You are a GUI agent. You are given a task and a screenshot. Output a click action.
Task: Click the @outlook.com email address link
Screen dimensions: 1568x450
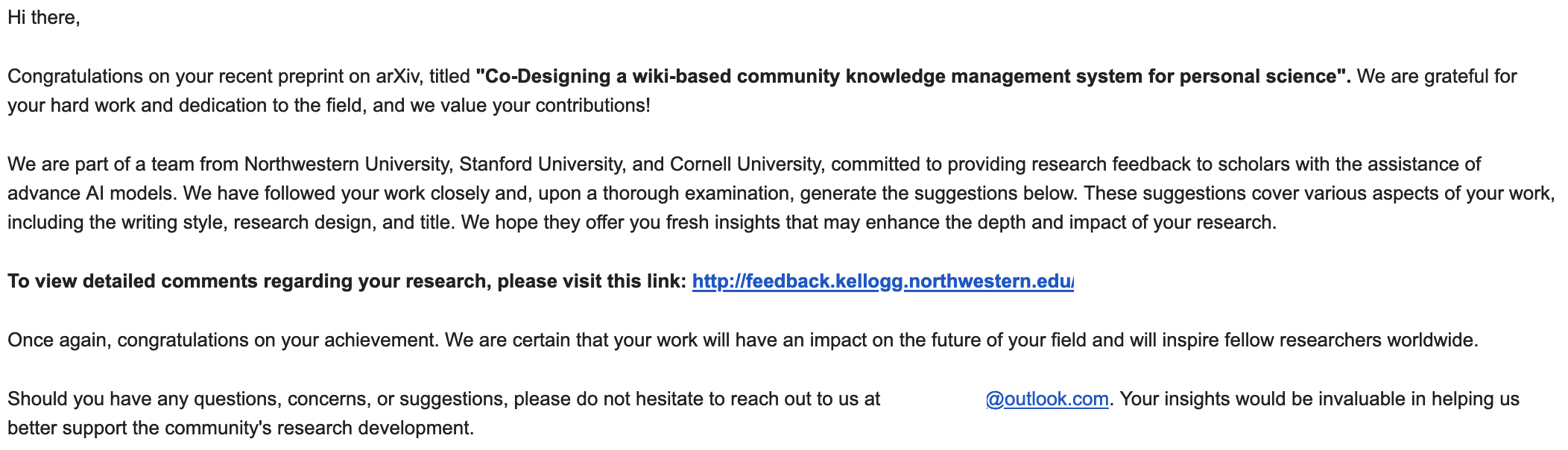(x=1047, y=399)
